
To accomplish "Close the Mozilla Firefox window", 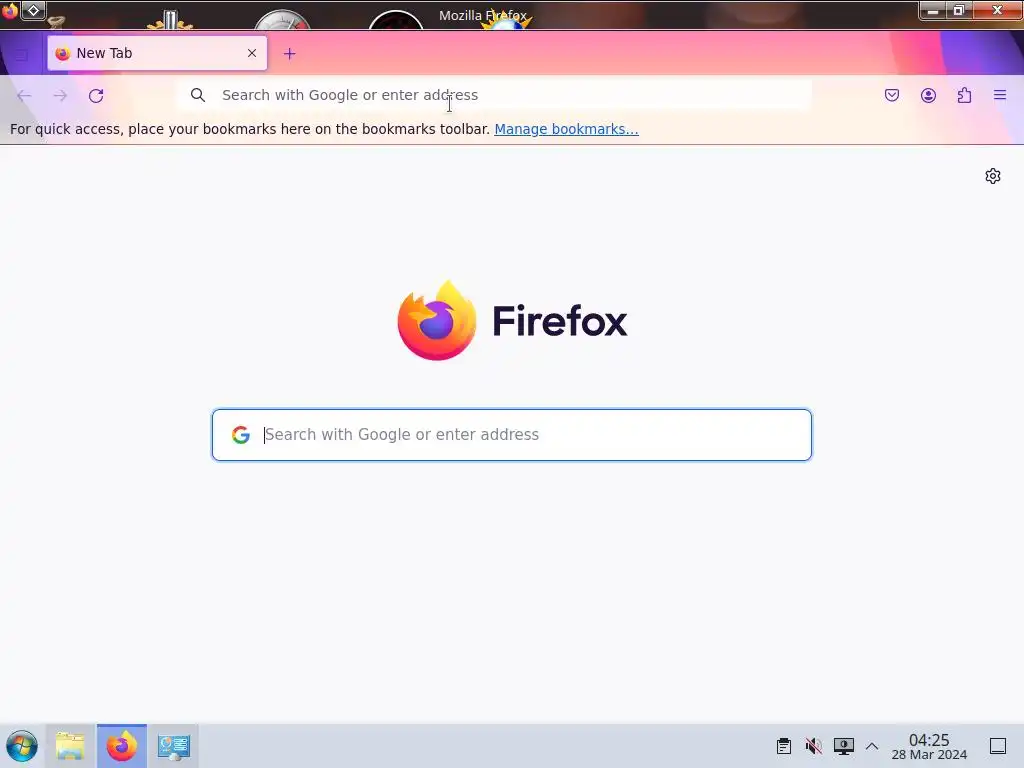I will [997, 10].
